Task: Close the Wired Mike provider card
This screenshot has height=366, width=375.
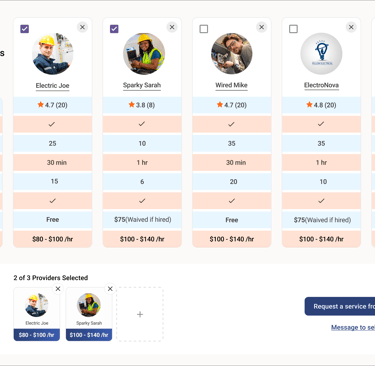Action: tap(262, 27)
